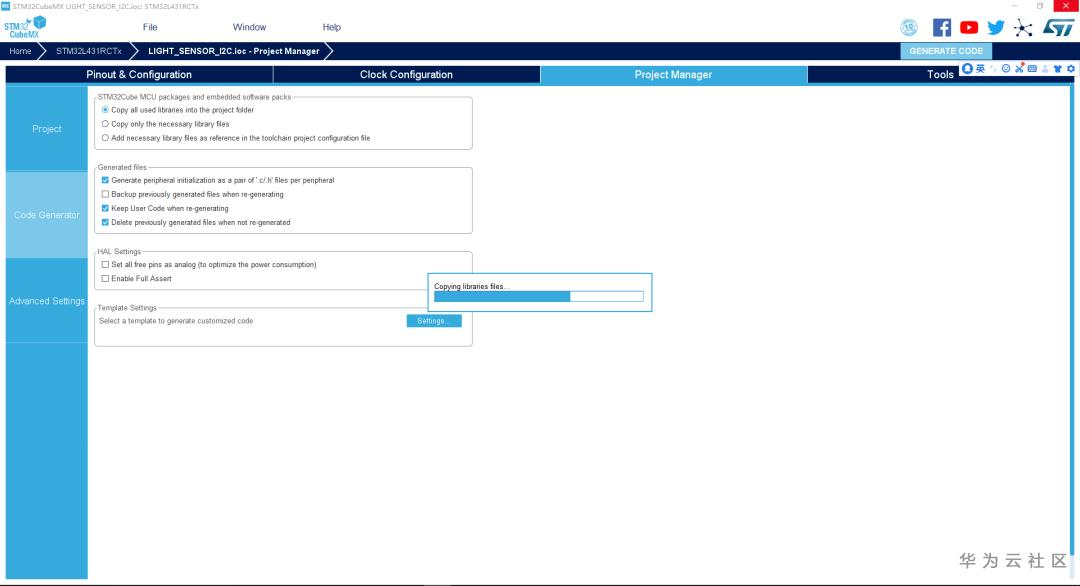This screenshot has width=1080, height=586.
Task: Toggle Generate peripheral initialization as .c/.h pair
Action: click(105, 180)
